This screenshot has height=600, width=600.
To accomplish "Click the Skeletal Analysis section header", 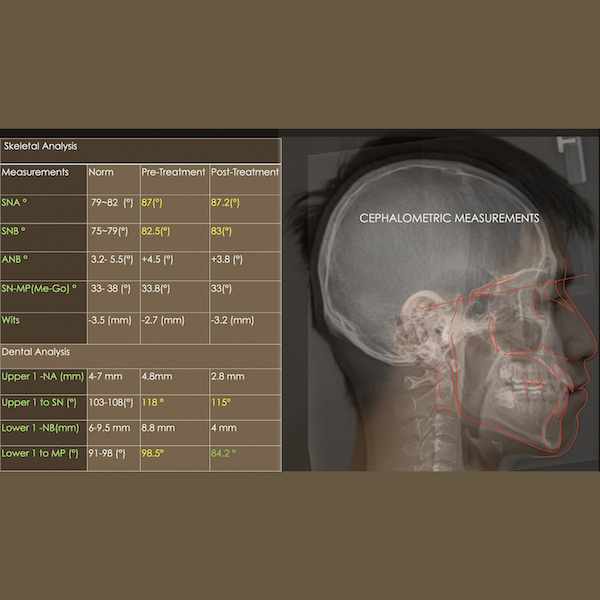I will point(40,146).
